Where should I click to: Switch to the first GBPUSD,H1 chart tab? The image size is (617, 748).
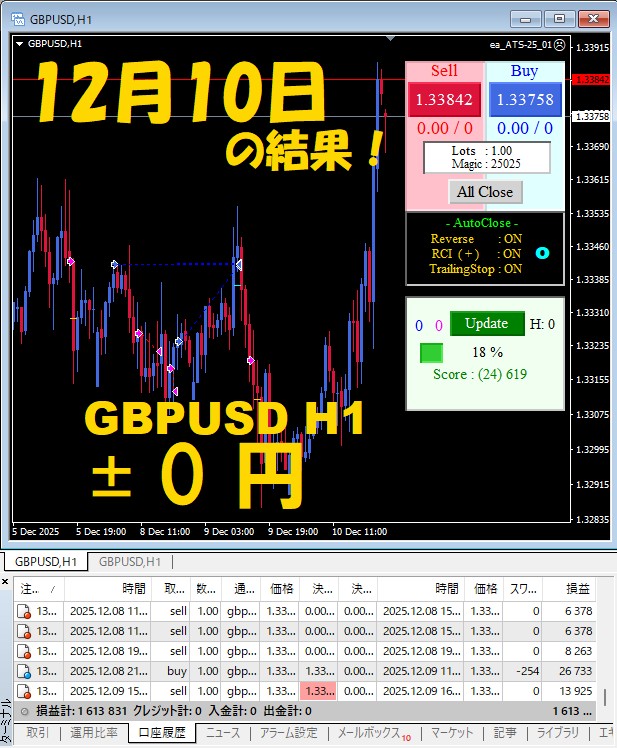[46, 561]
